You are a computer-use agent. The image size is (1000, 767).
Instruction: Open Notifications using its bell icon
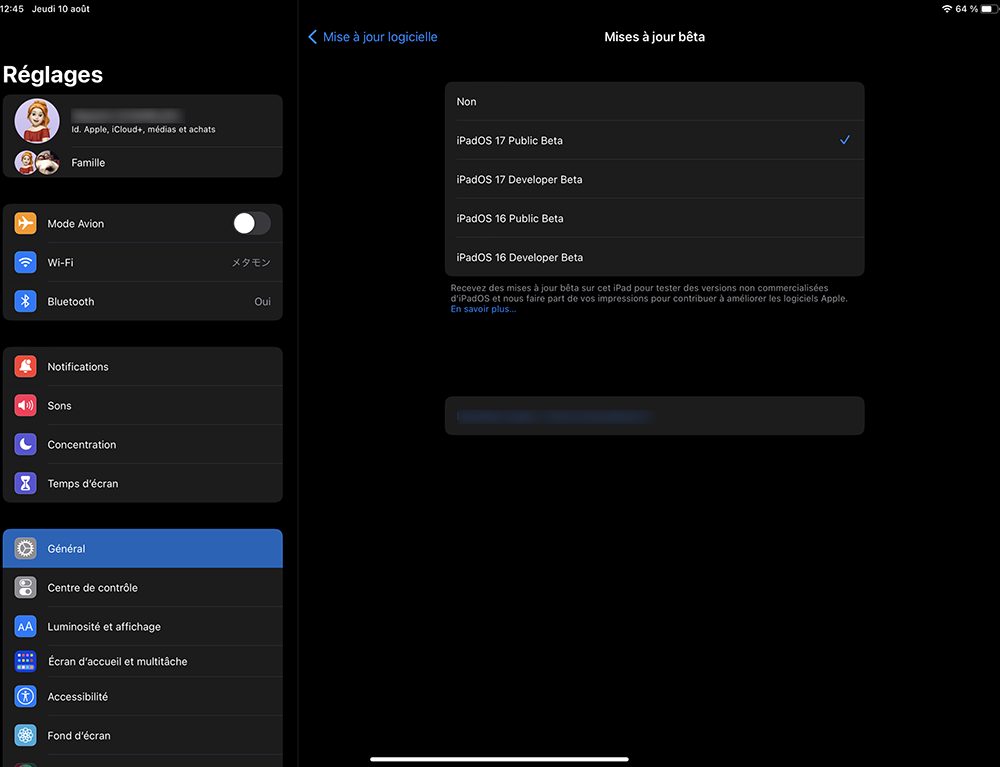25,366
